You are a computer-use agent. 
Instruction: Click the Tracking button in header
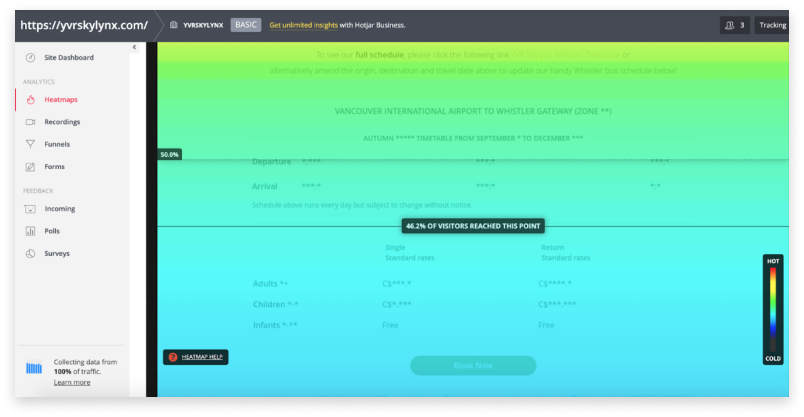(x=772, y=24)
